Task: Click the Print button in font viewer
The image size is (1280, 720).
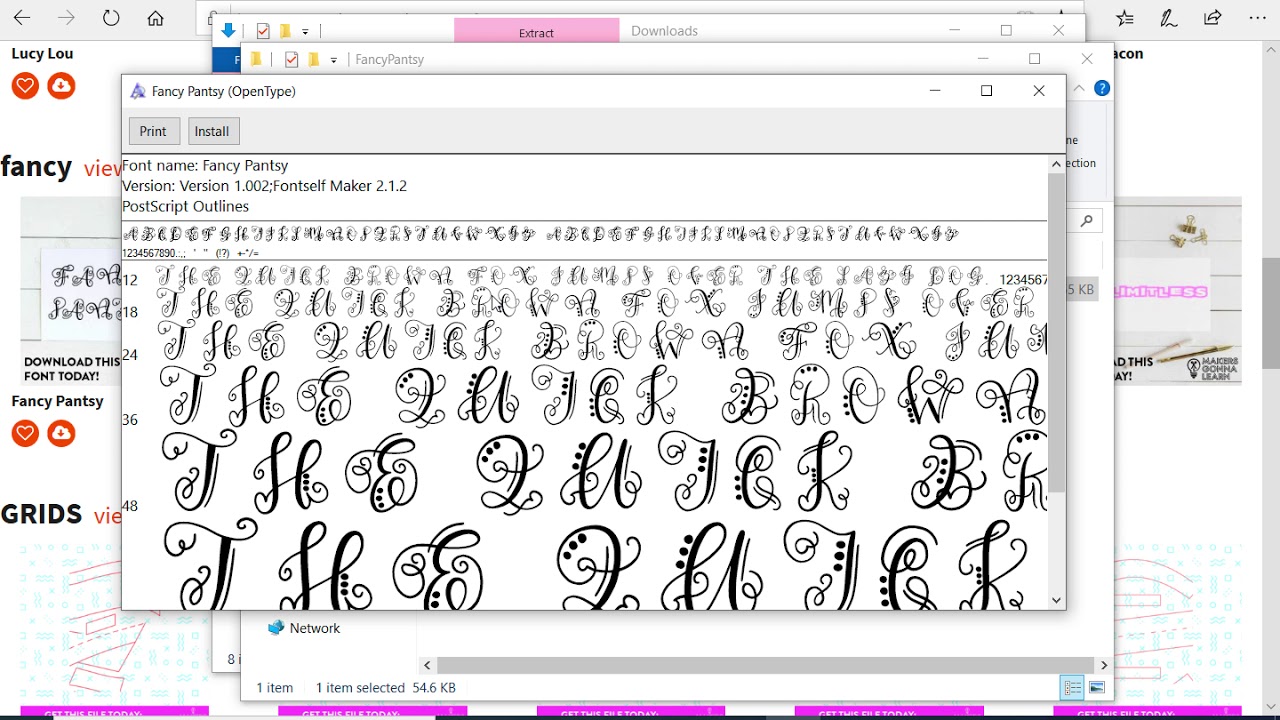Action: pyautogui.click(x=153, y=131)
